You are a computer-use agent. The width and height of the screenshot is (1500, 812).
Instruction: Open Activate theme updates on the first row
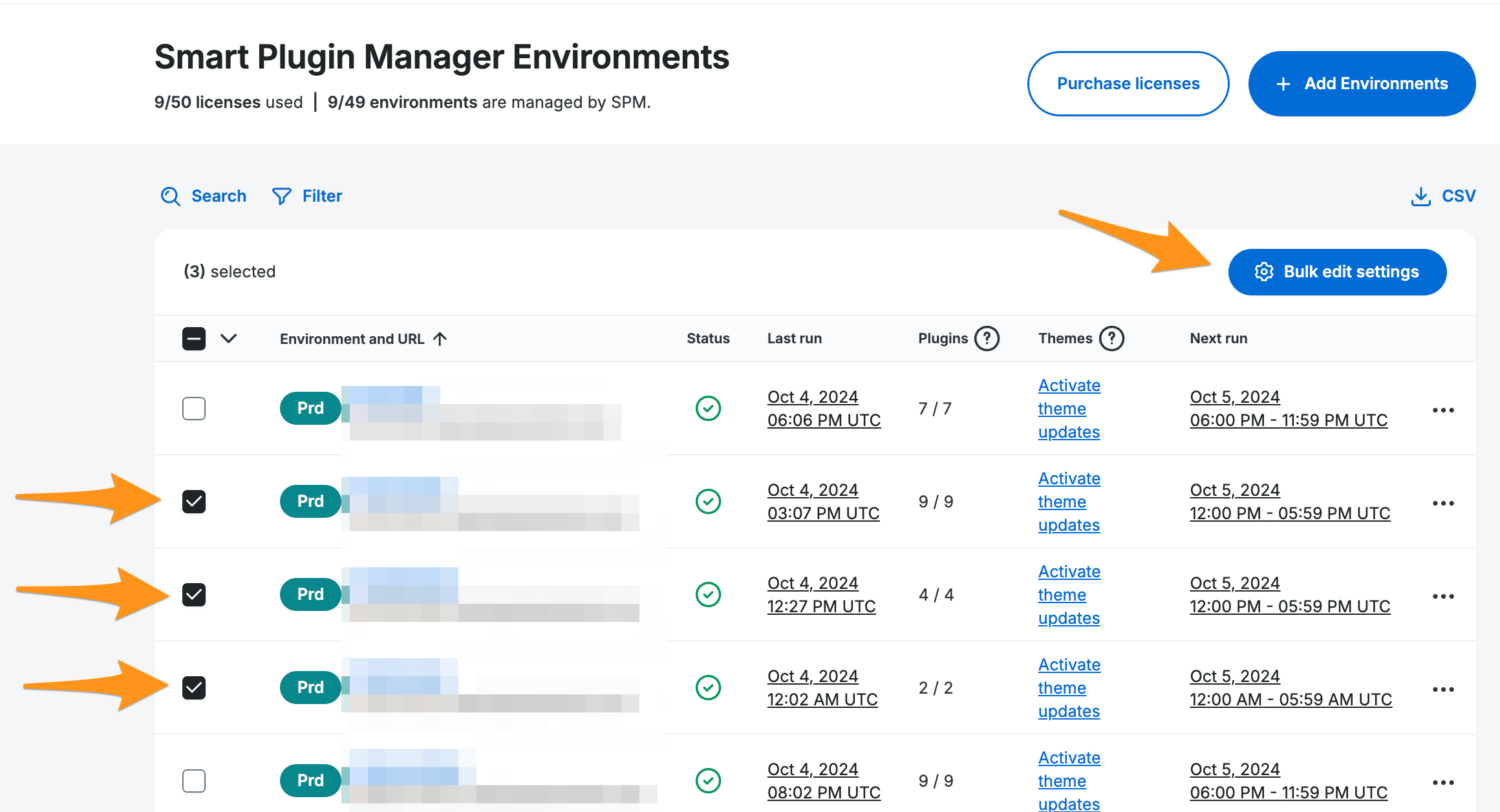[1068, 408]
